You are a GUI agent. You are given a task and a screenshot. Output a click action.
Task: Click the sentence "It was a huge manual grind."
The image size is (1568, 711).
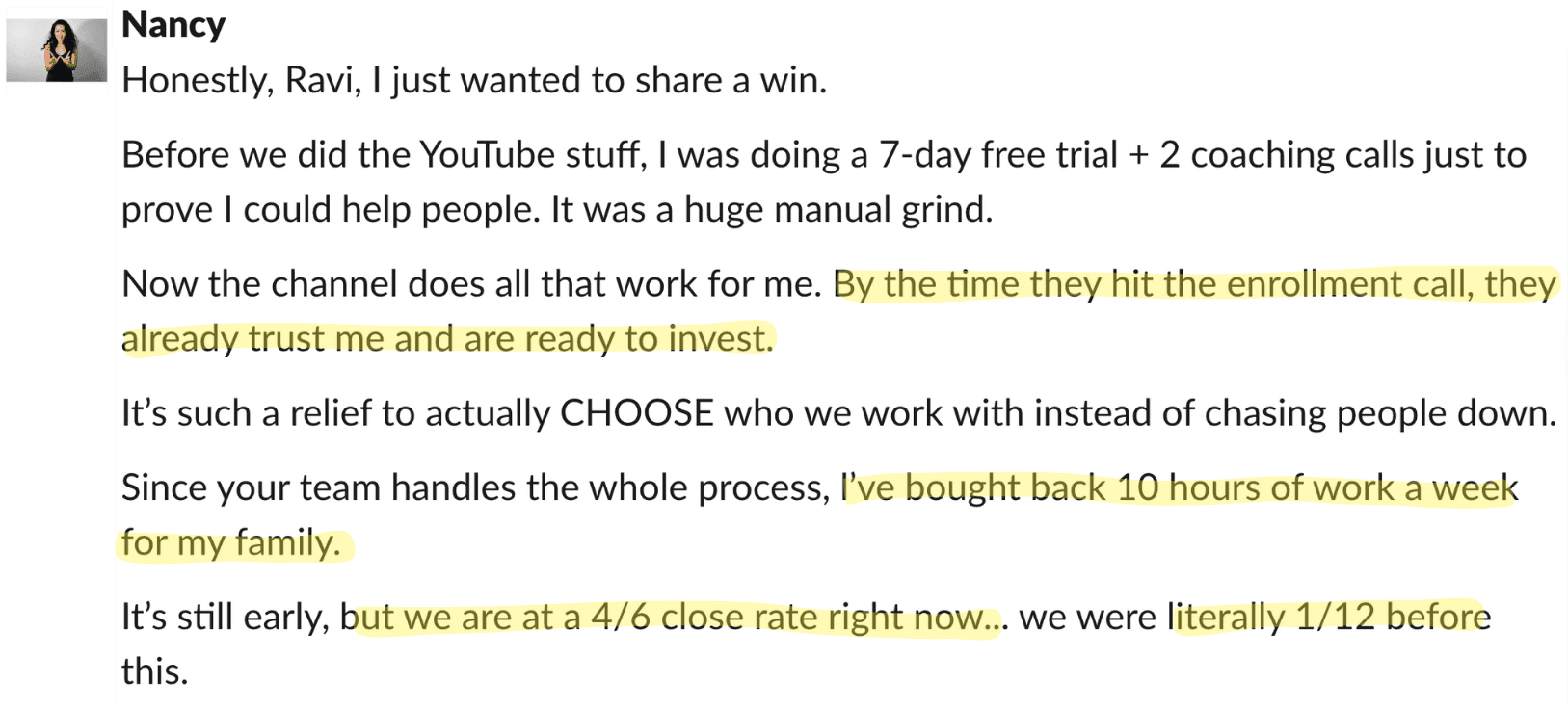pyautogui.click(x=771, y=210)
